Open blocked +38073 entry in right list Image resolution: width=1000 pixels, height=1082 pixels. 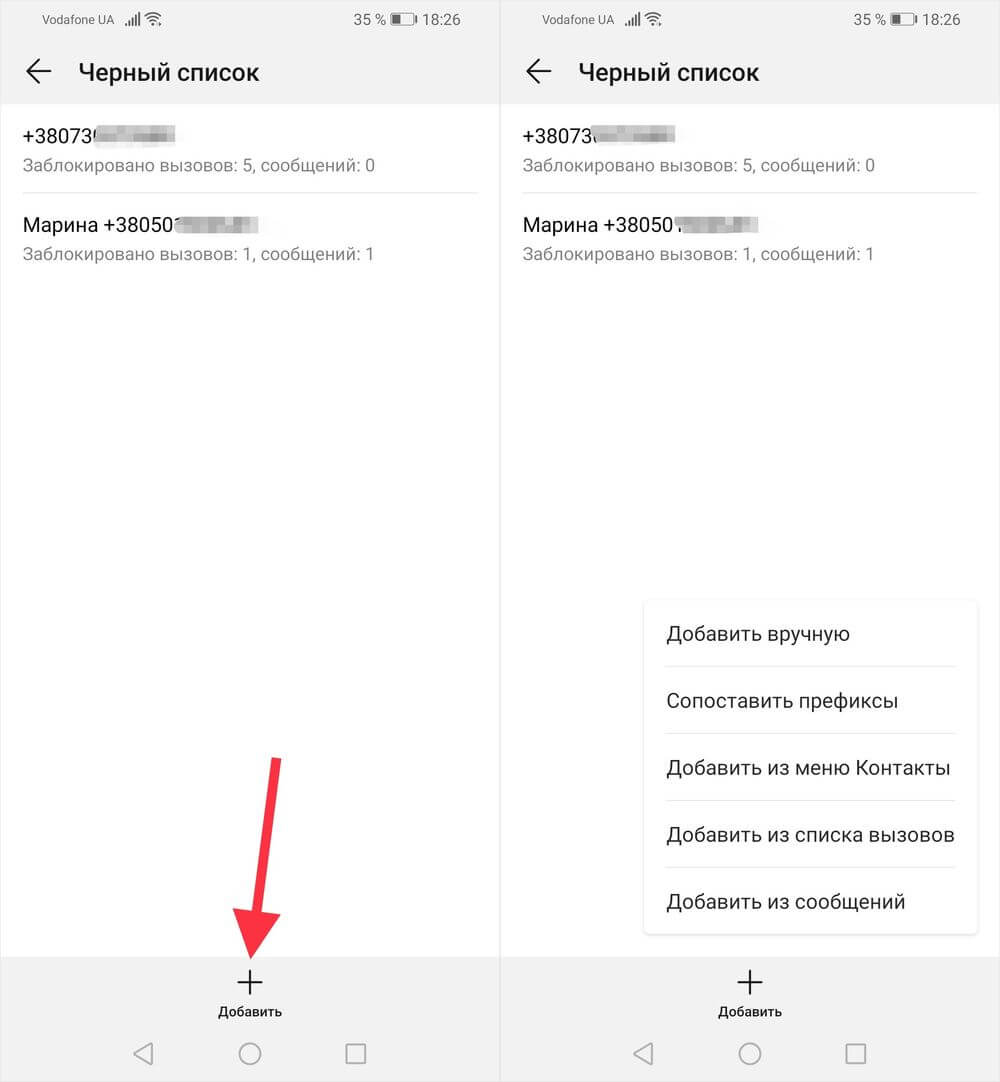pyautogui.click(x=749, y=149)
